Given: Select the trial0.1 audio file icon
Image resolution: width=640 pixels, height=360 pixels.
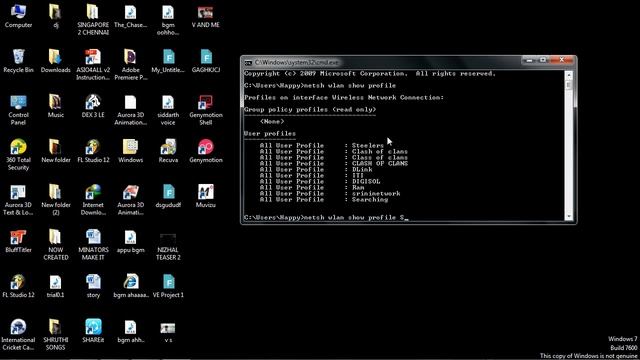Looking at the screenshot, I should click(55, 286).
